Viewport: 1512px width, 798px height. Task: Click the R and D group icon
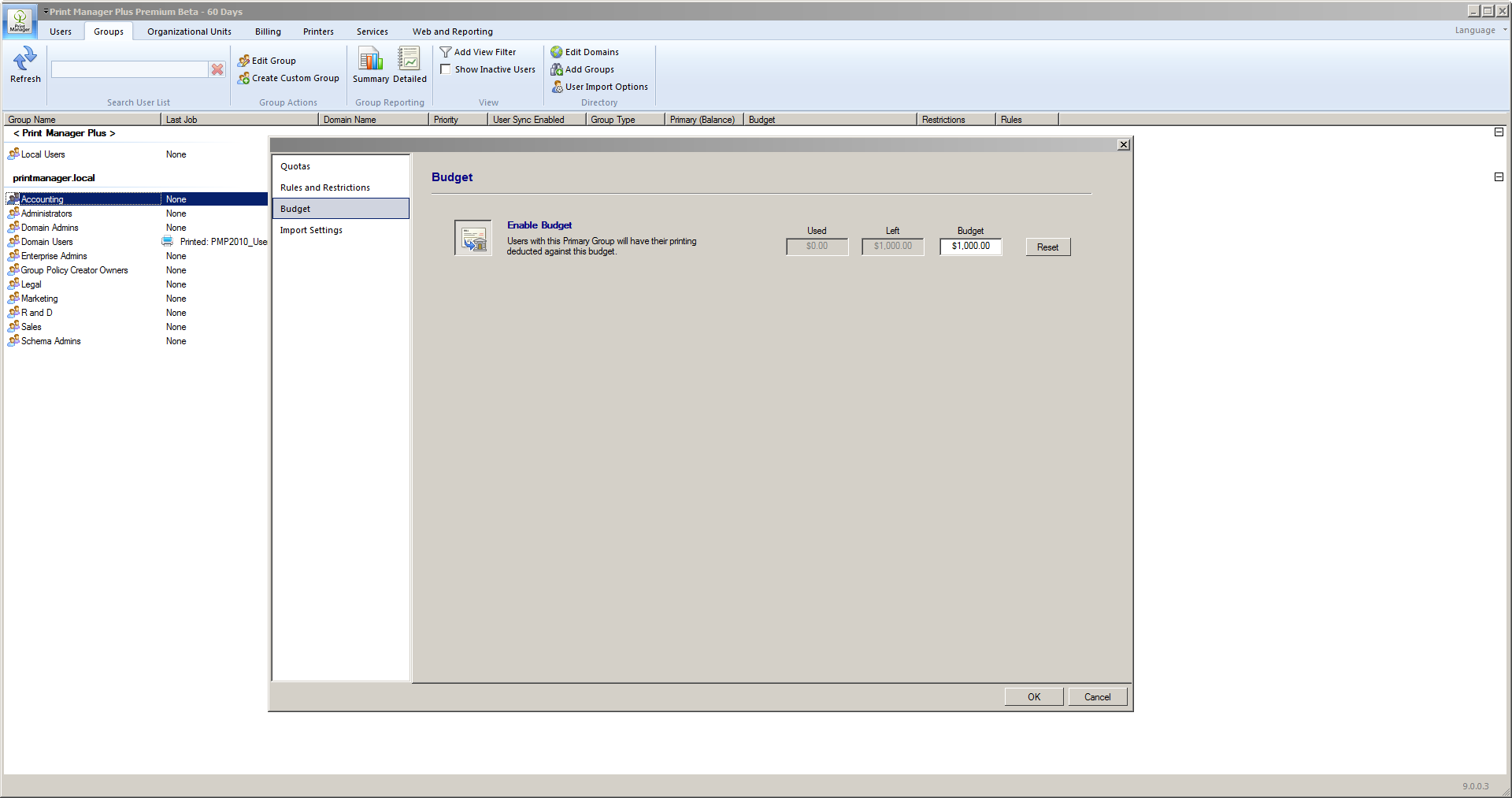pyautogui.click(x=13, y=312)
